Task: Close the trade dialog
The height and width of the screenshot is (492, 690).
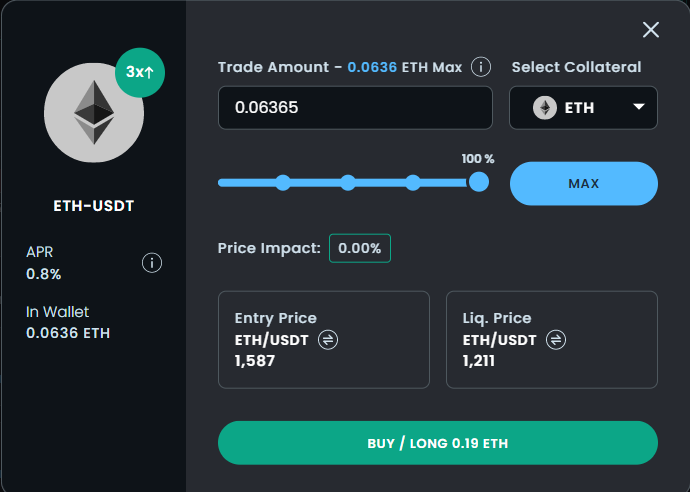Action: 650,30
